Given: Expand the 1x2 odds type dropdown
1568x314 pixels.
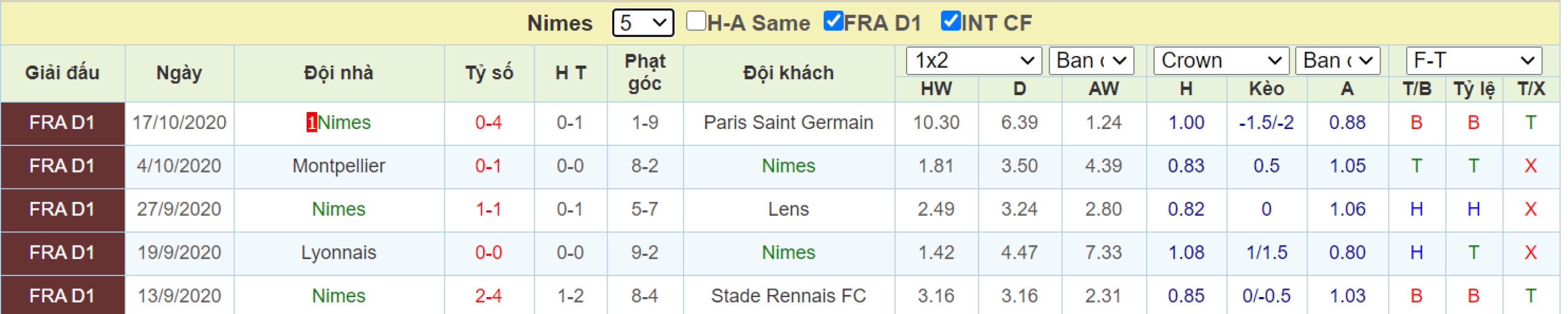Looking at the screenshot, I should (x=974, y=61).
